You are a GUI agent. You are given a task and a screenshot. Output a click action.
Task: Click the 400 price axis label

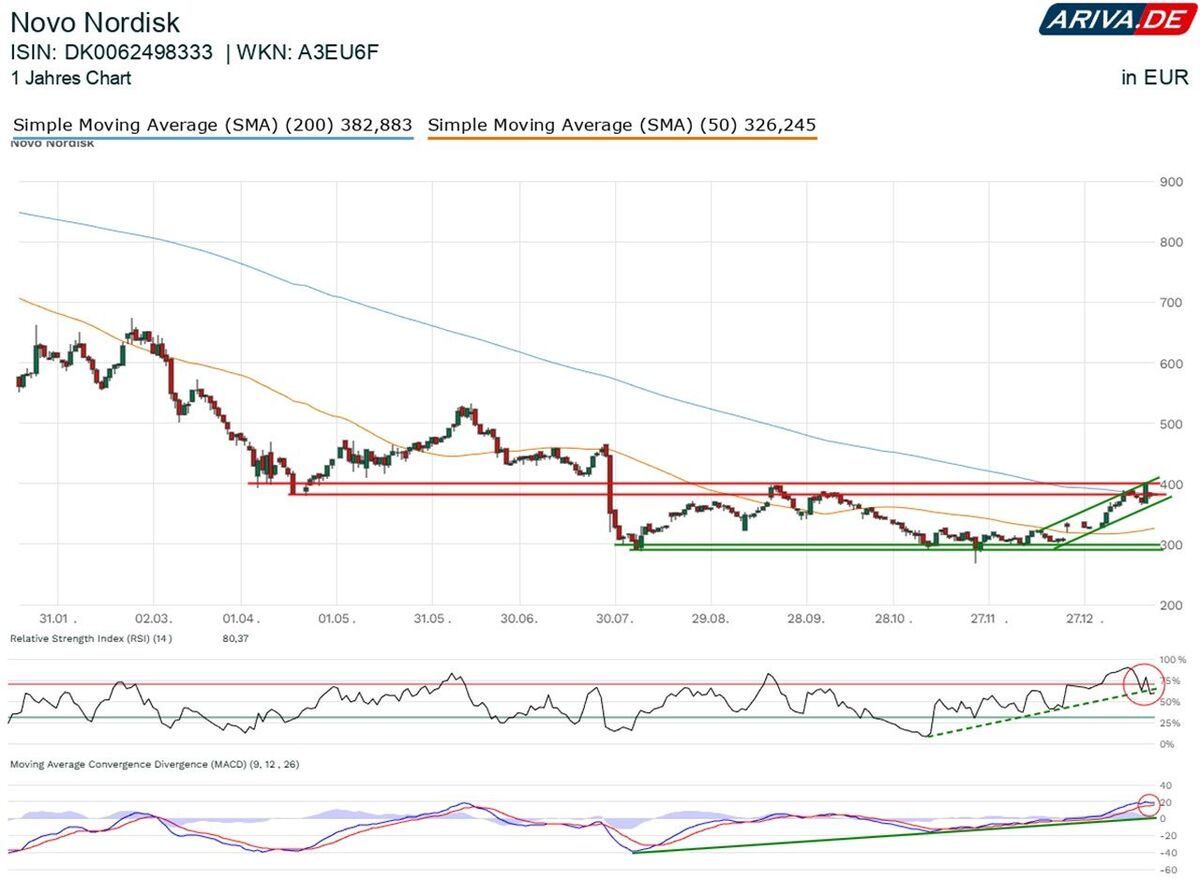point(1172,484)
